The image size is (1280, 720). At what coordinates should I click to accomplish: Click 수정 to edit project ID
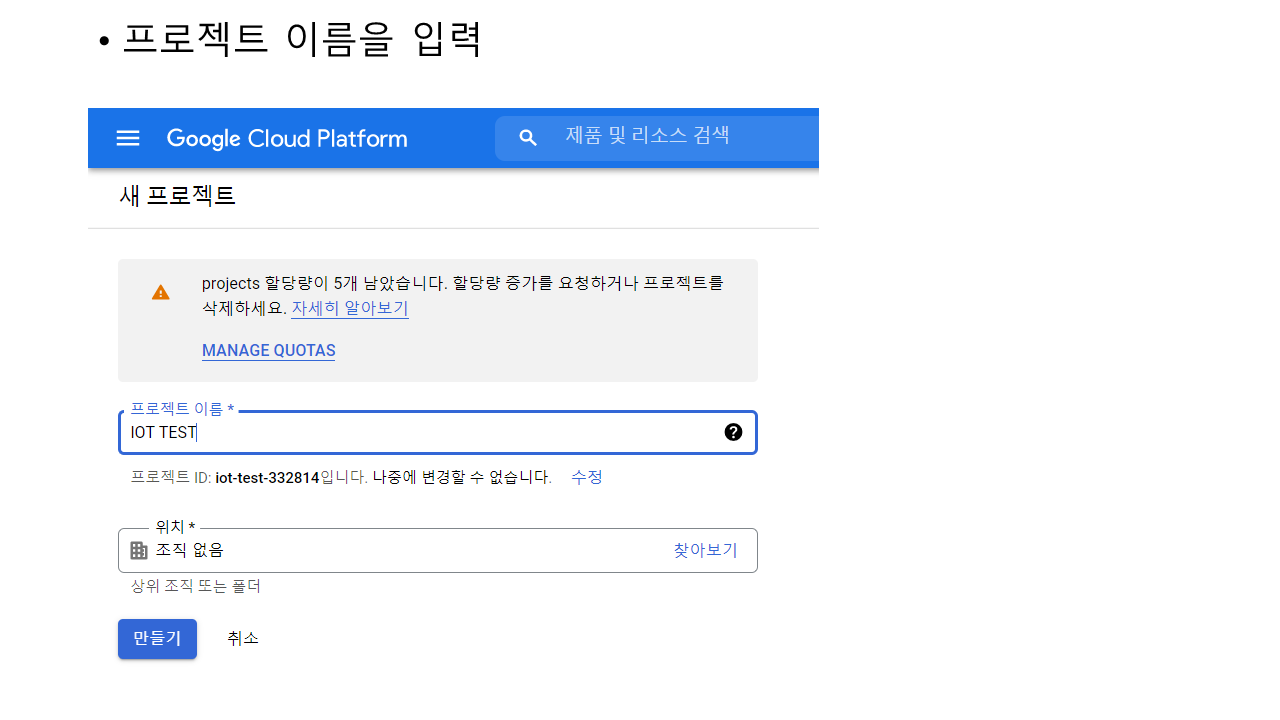[586, 477]
